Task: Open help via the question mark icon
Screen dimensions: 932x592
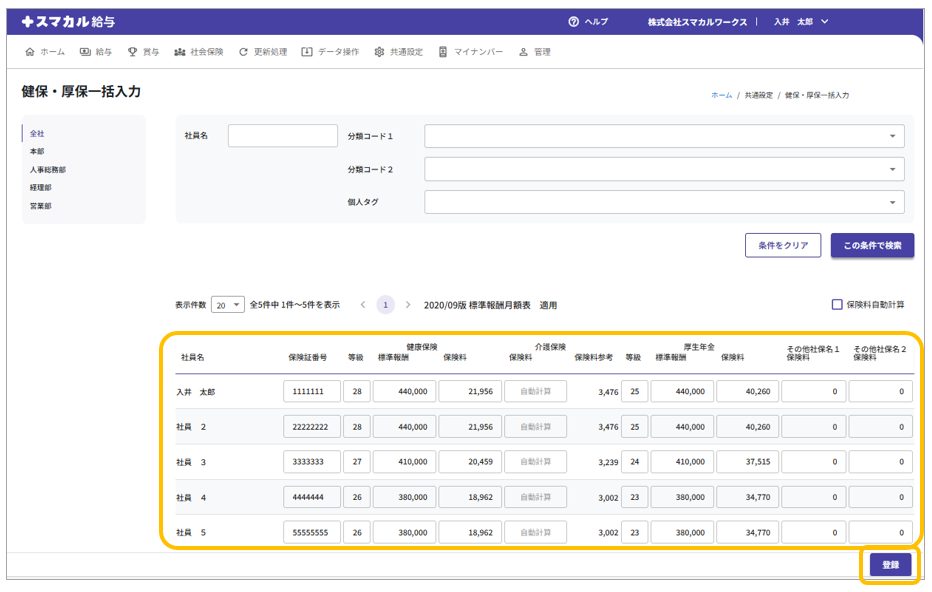Action: click(x=573, y=22)
